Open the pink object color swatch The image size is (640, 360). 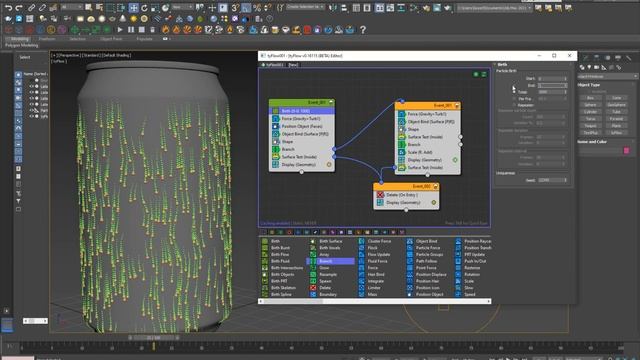pyautogui.click(x=627, y=151)
